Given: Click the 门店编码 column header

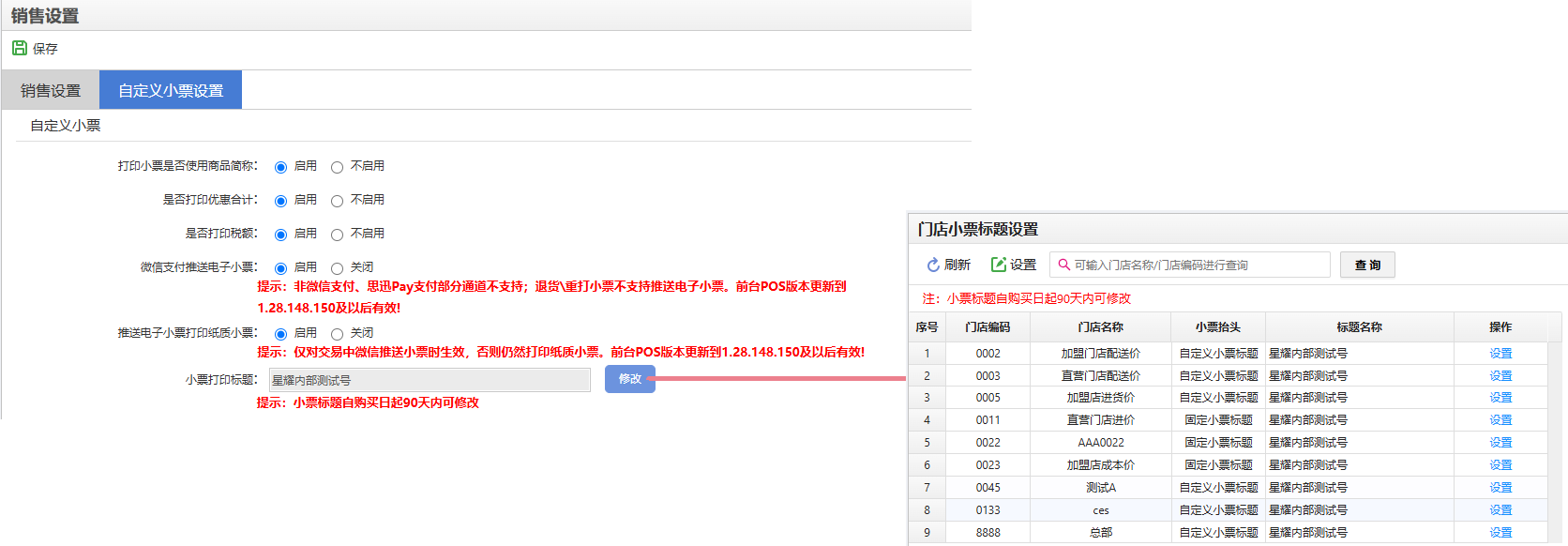Looking at the screenshot, I should pyautogui.click(x=988, y=327).
